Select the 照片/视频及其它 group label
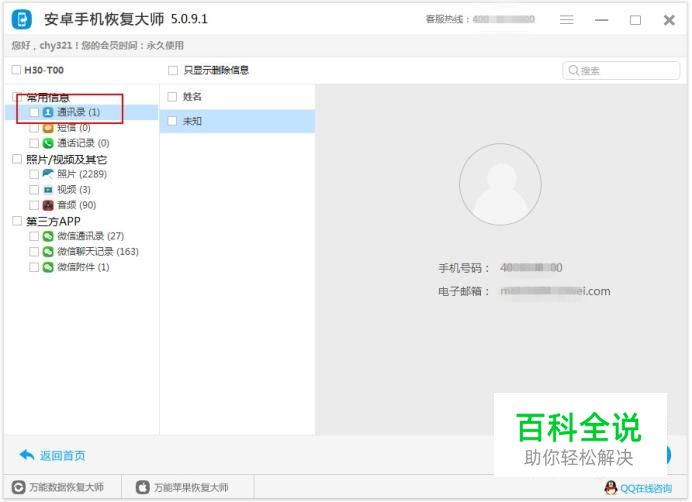This screenshot has height=502, width=692. pyautogui.click(x=66, y=159)
